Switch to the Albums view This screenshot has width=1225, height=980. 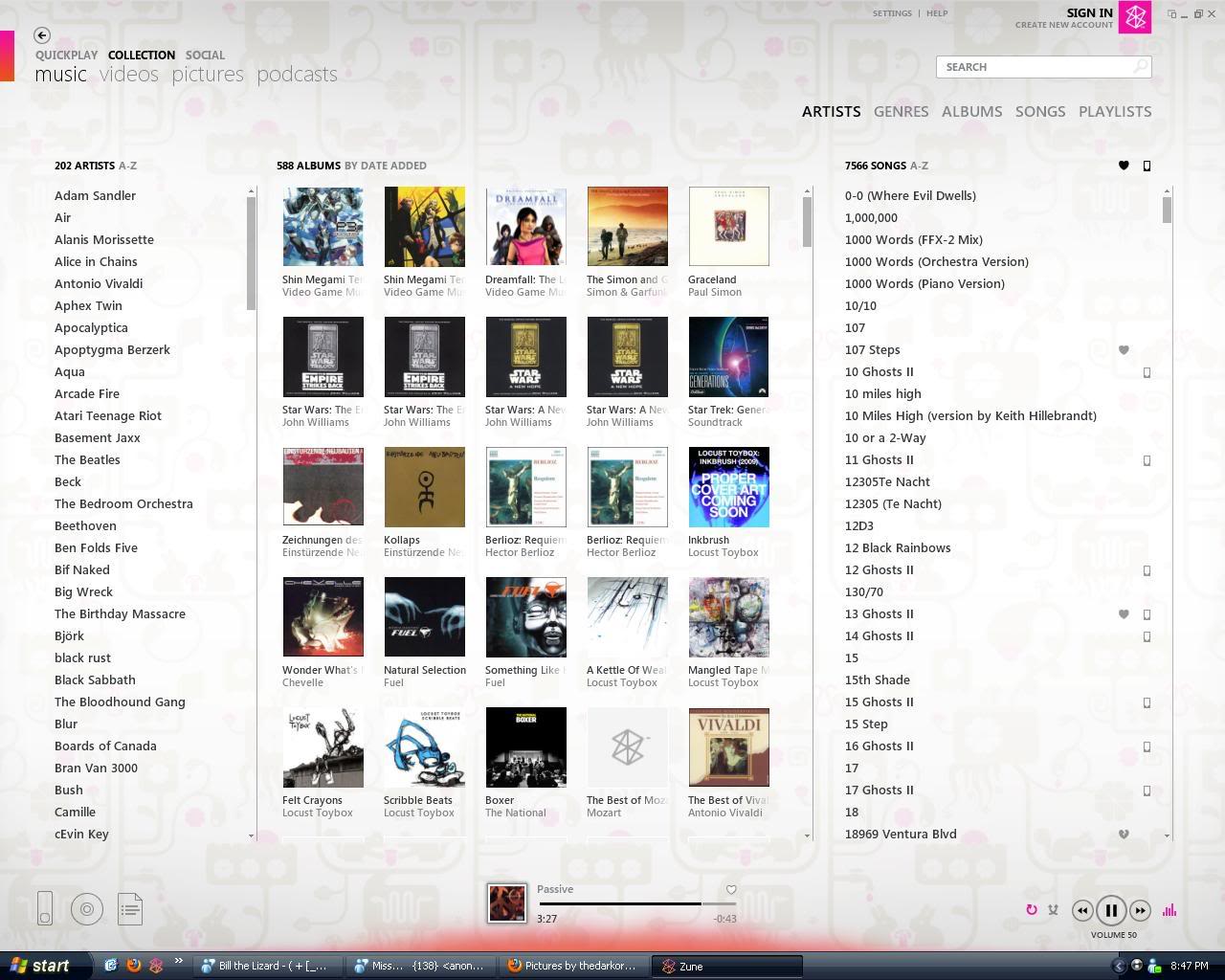pyautogui.click(x=971, y=111)
